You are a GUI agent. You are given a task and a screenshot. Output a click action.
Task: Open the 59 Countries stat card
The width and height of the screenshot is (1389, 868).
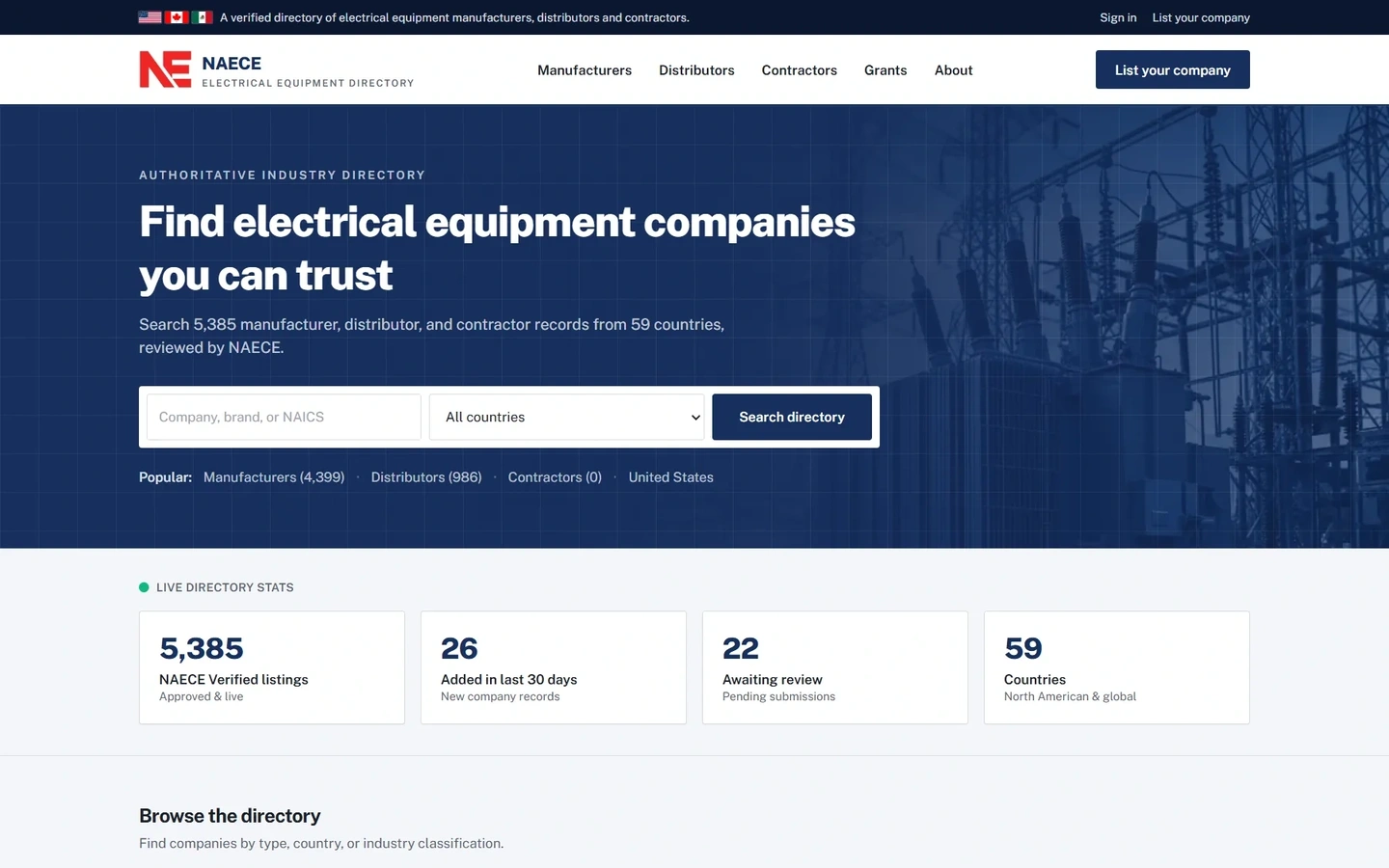[x=1117, y=667]
